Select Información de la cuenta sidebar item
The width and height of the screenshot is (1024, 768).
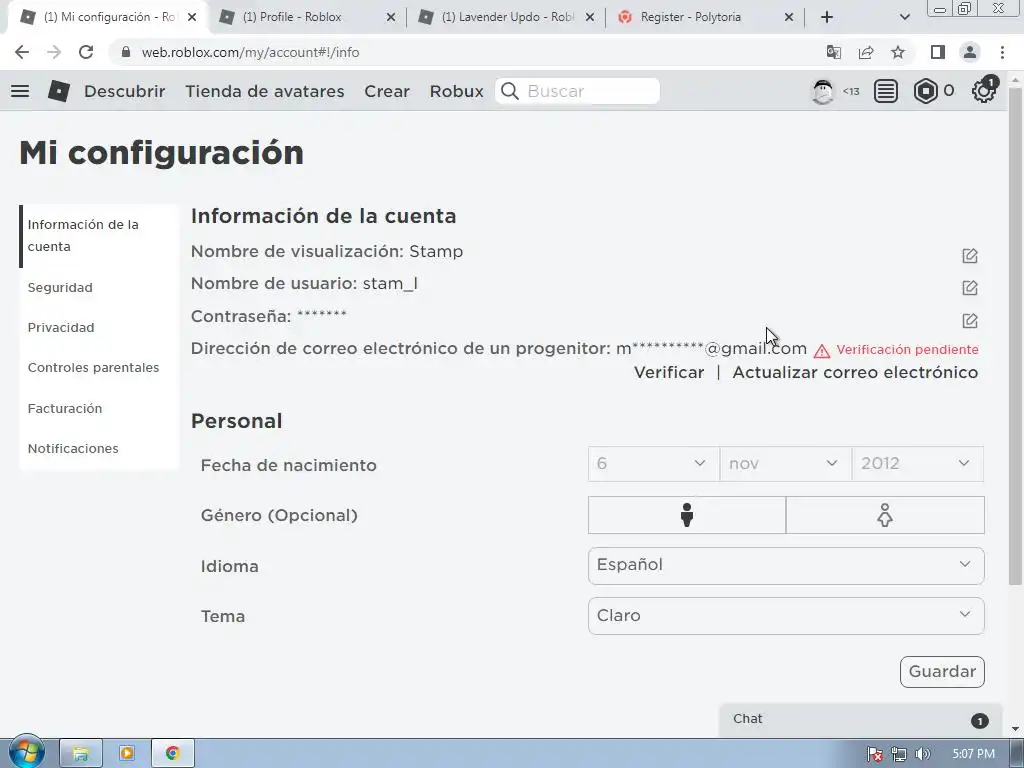point(99,236)
